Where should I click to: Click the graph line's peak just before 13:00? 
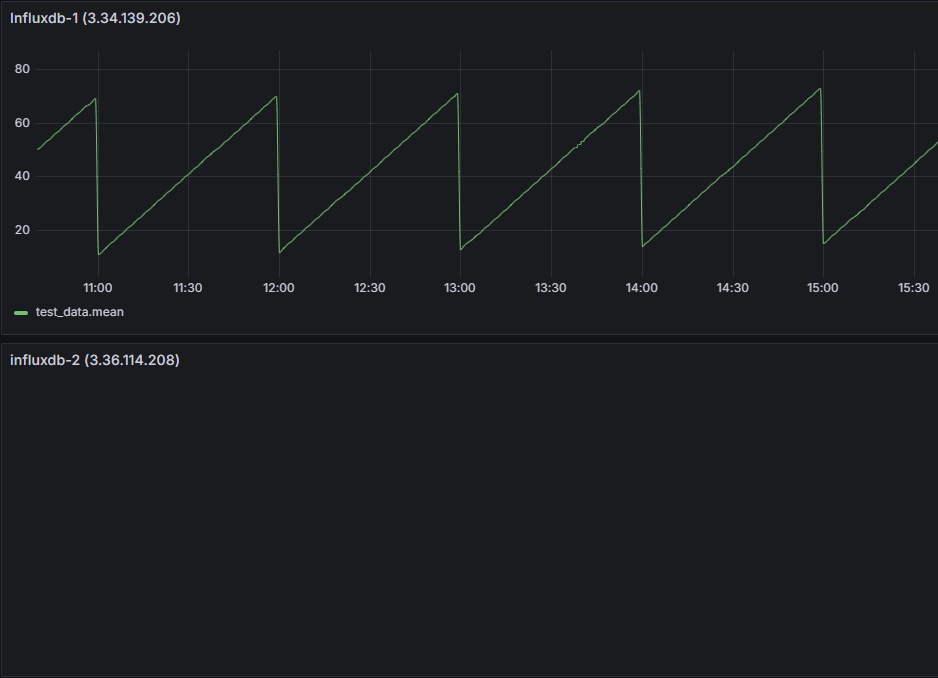click(457, 94)
